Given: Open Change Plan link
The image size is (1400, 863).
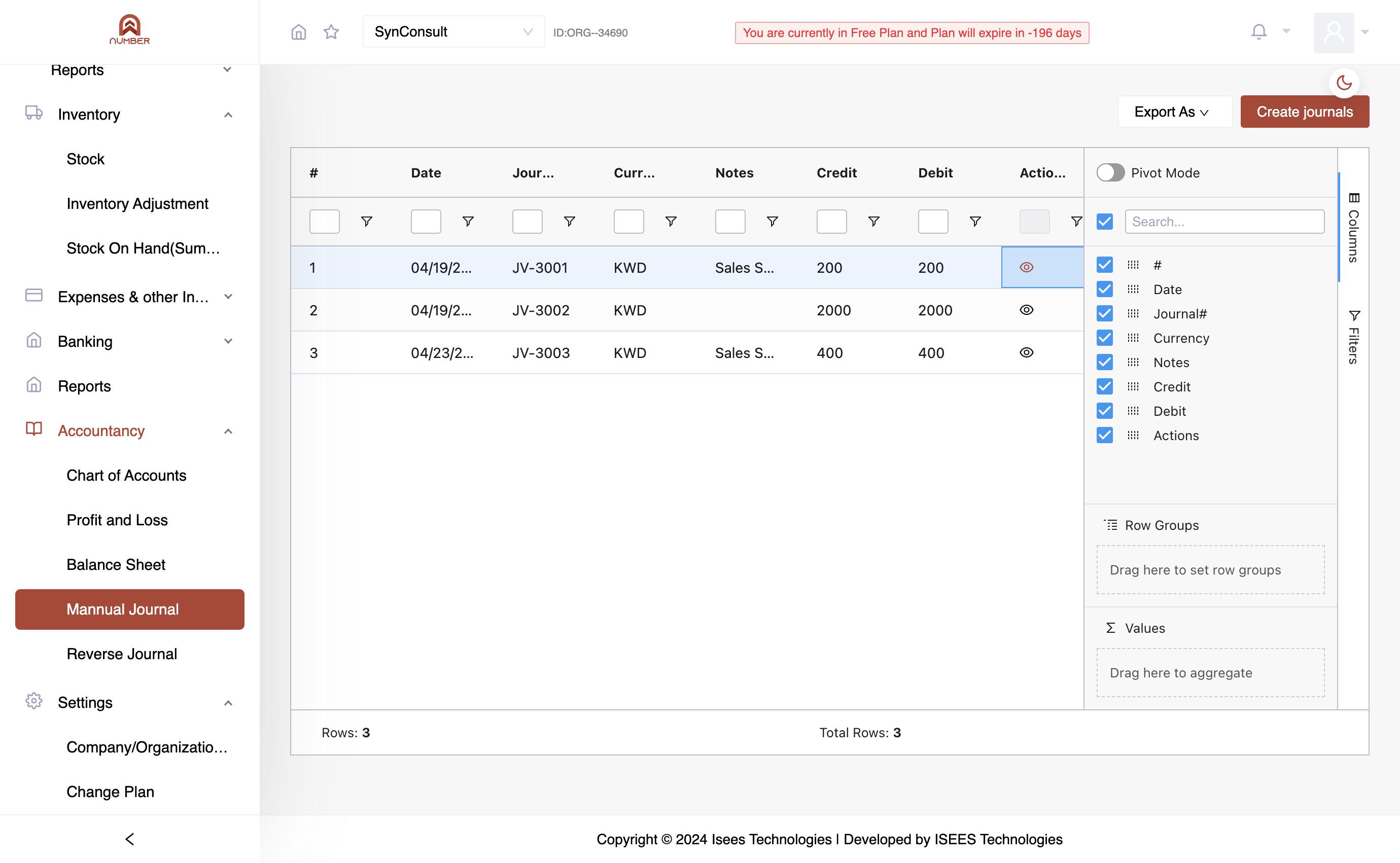Looking at the screenshot, I should point(110,792).
